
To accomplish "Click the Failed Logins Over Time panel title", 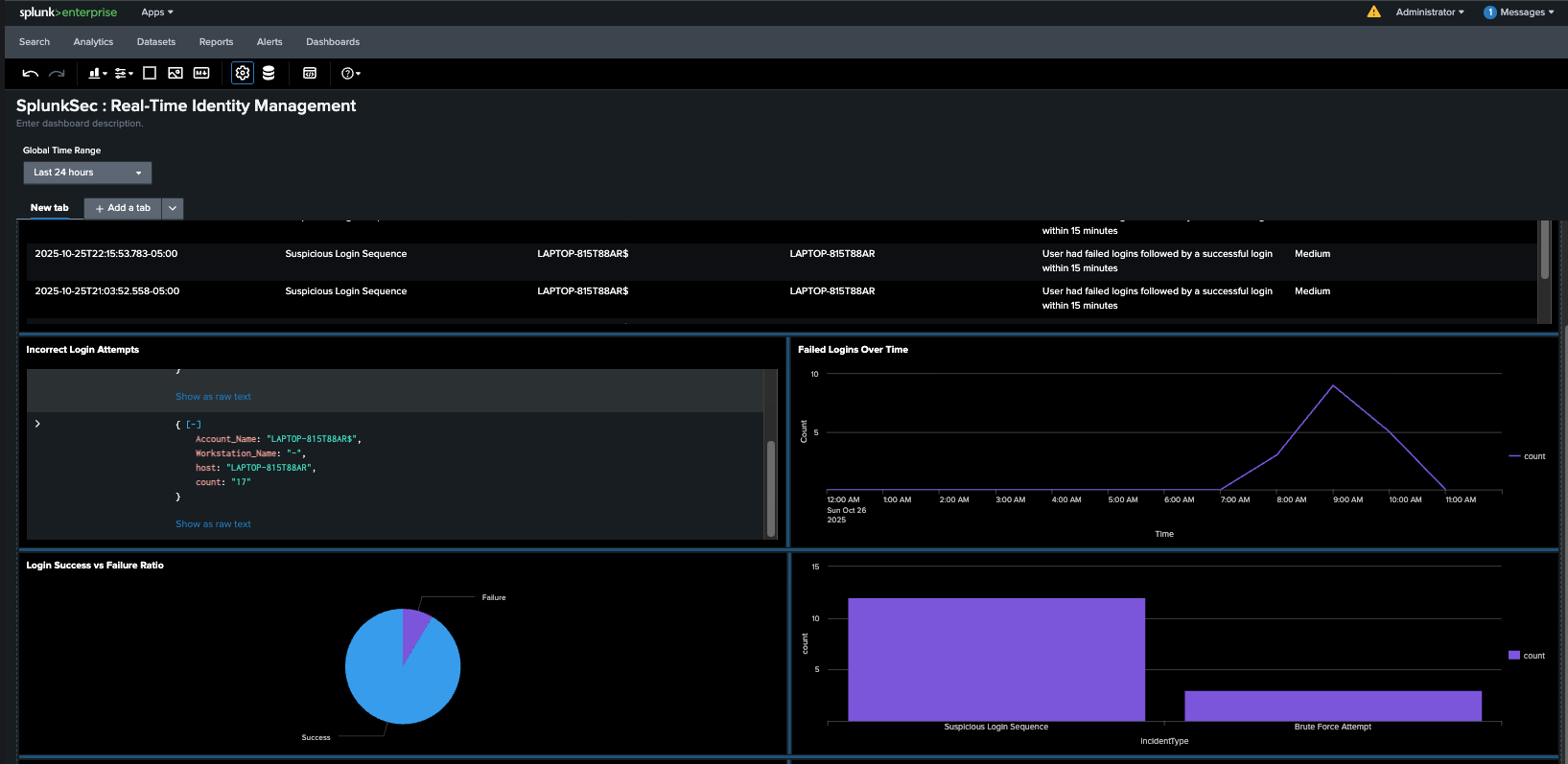I will [853, 350].
